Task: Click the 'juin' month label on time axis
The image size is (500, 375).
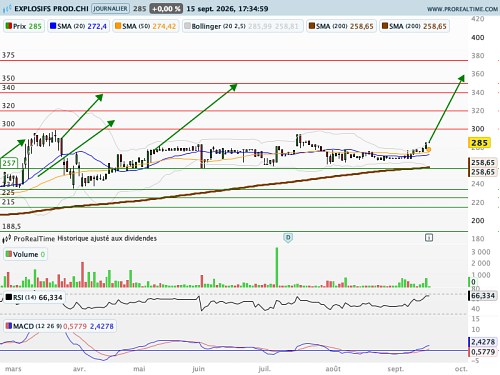Action: 198,369
